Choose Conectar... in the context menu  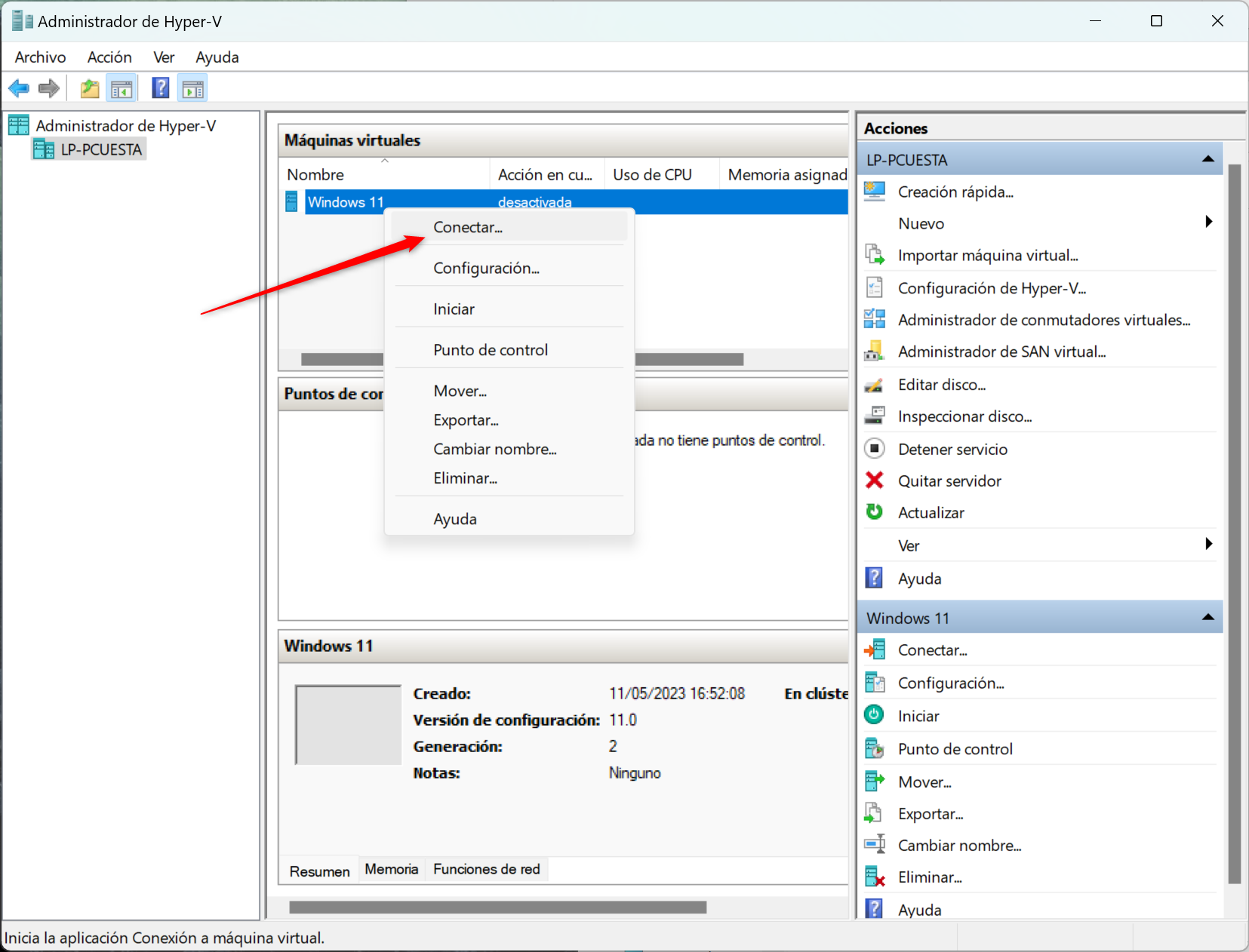click(x=509, y=227)
